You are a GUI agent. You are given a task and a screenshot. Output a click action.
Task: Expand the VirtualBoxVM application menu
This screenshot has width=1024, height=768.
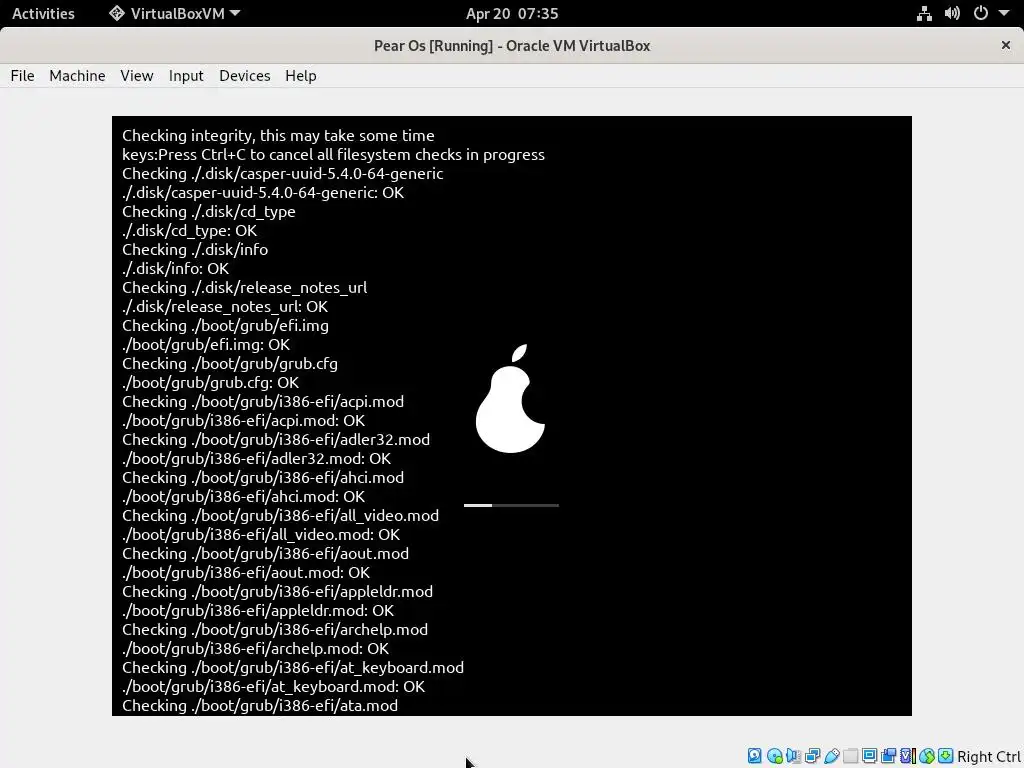tap(174, 14)
